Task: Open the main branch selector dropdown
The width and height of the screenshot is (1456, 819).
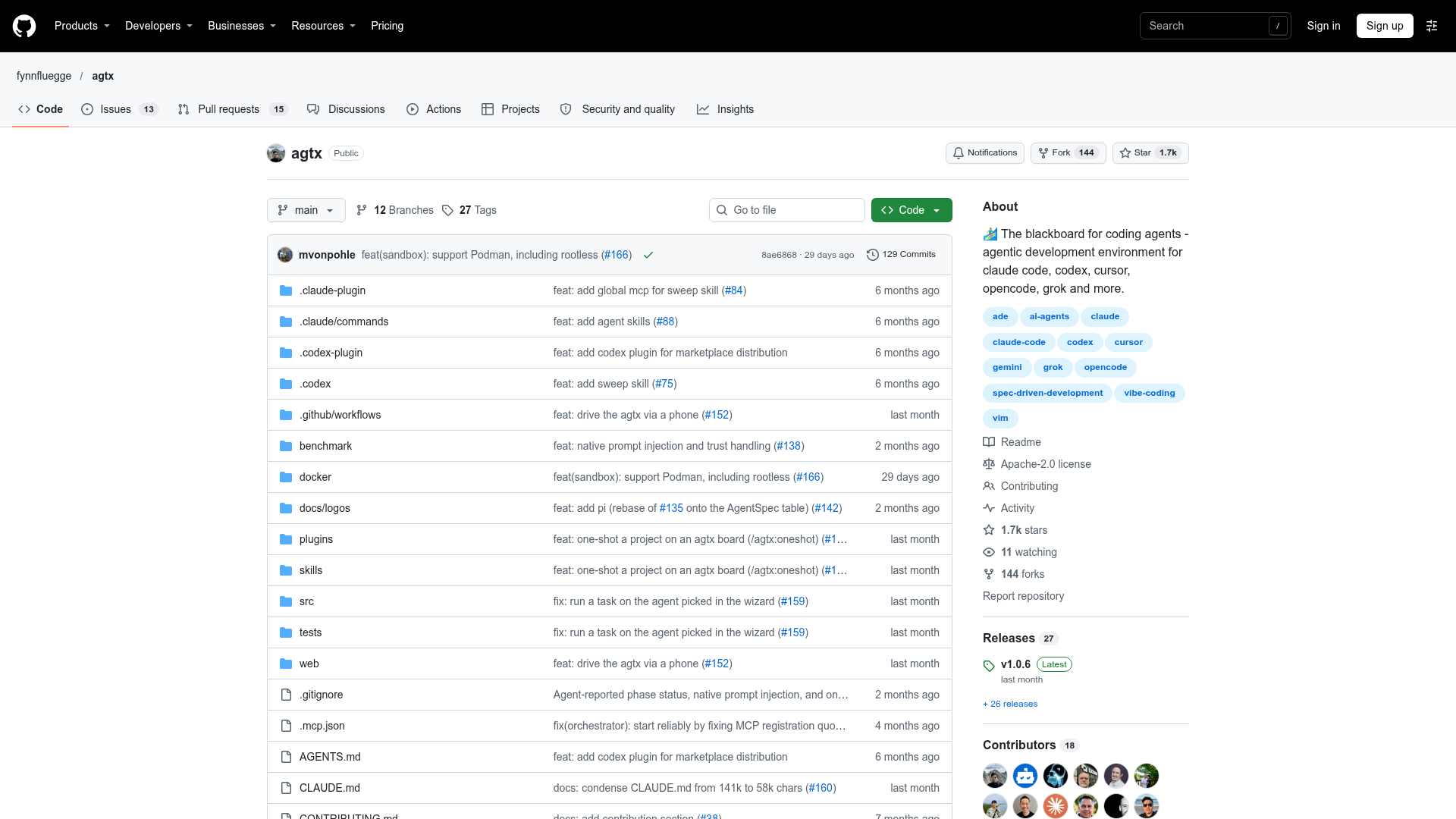Action: [x=306, y=210]
